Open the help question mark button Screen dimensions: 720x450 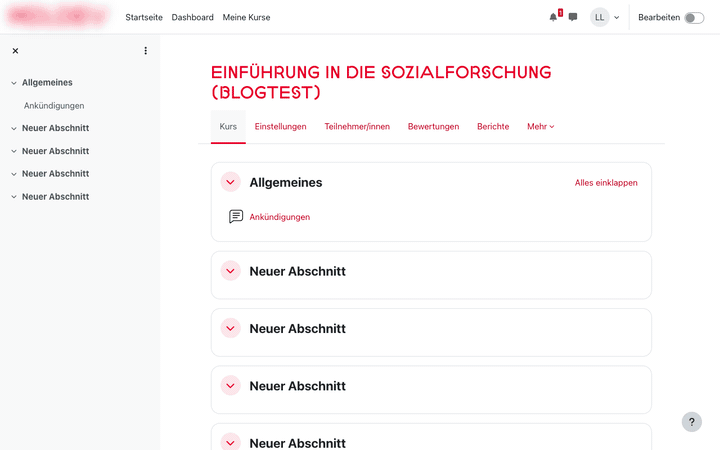pyautogui.click(x=692, y=422)
